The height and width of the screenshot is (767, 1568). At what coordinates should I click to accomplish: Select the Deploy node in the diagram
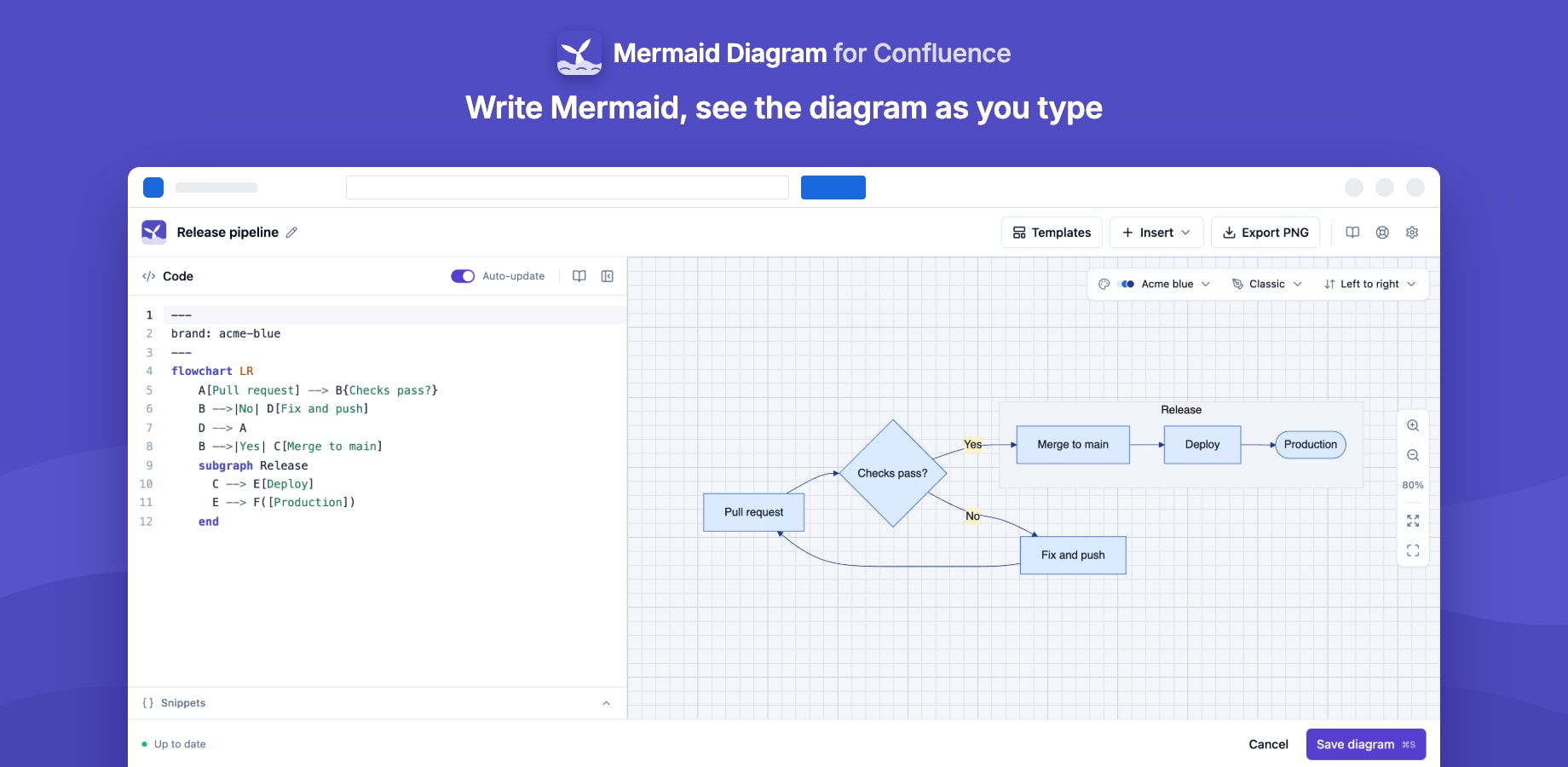(1202, 444)
